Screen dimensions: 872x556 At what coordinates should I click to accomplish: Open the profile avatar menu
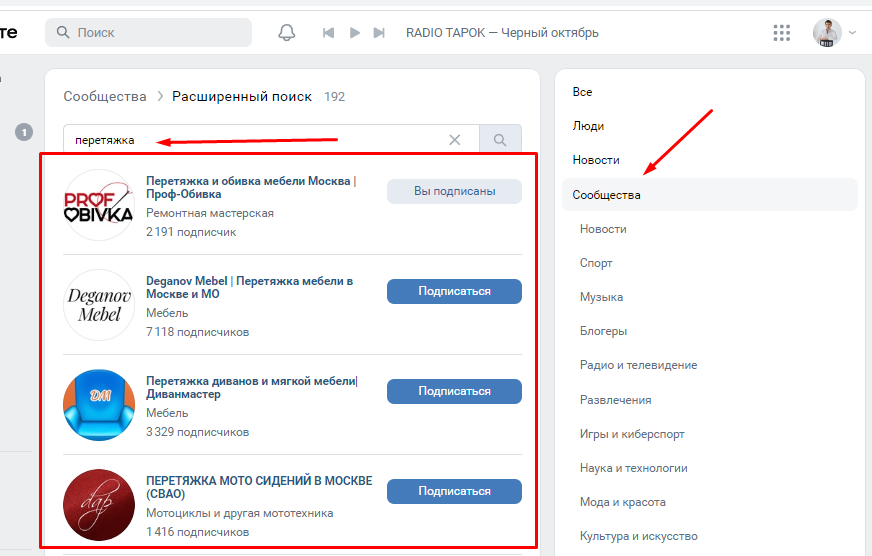826,33
